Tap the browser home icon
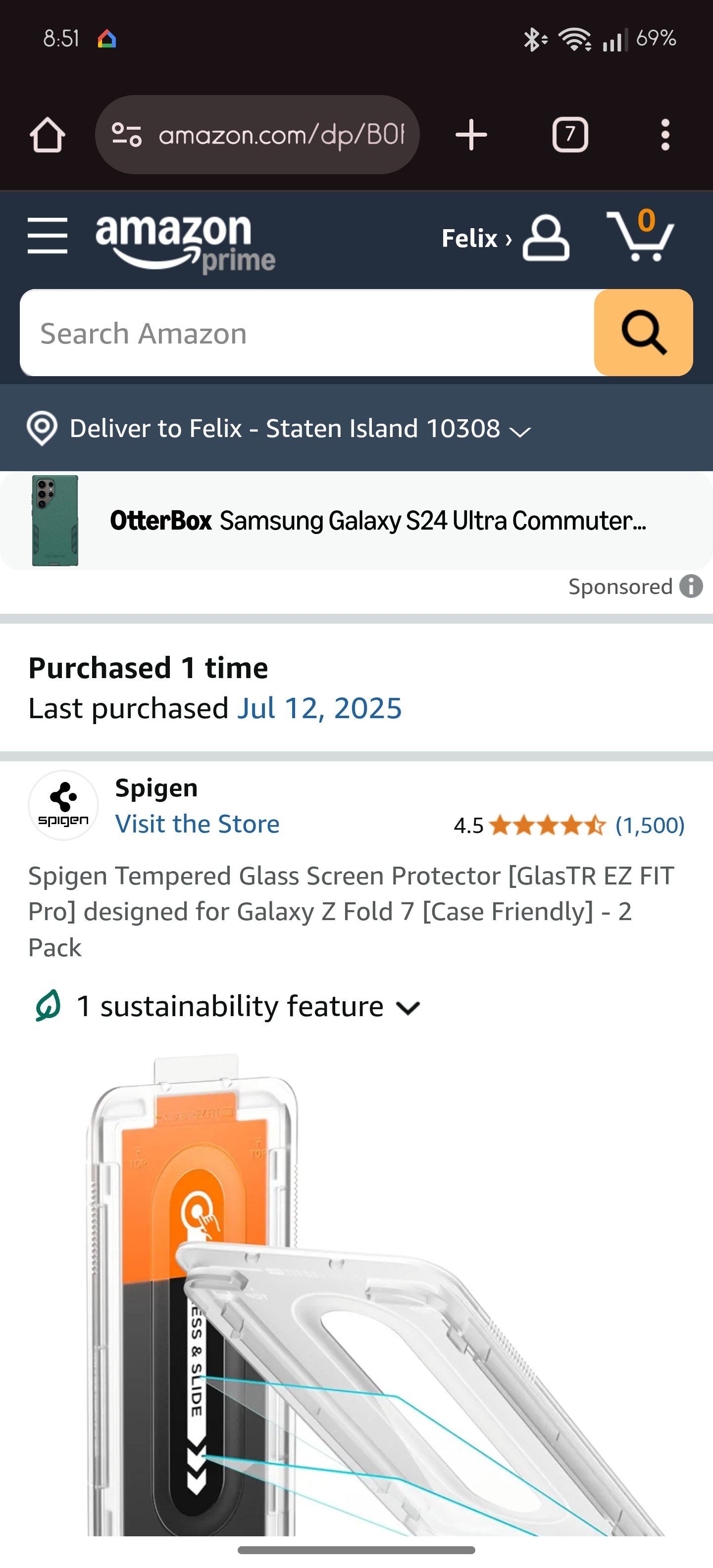 (48, 135)
